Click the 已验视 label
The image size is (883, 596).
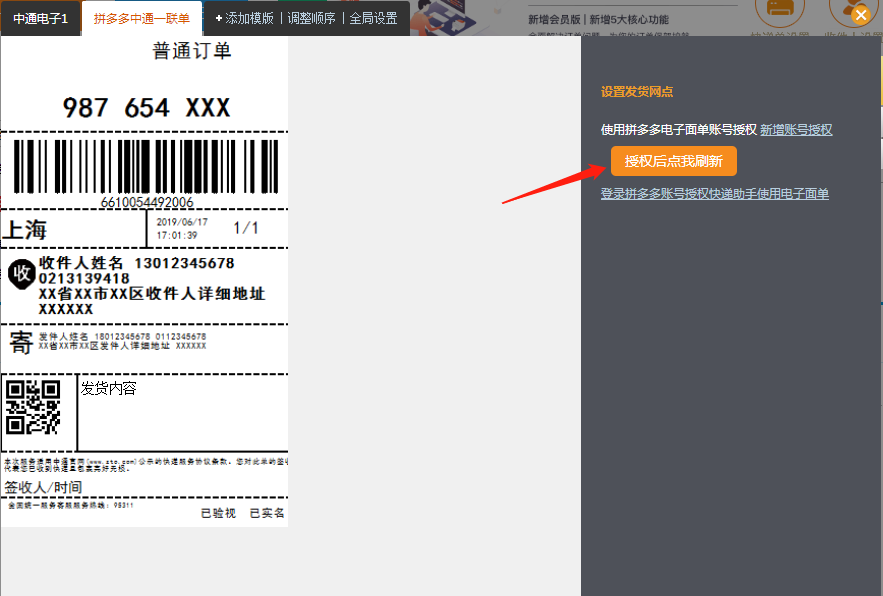(218, 513)
